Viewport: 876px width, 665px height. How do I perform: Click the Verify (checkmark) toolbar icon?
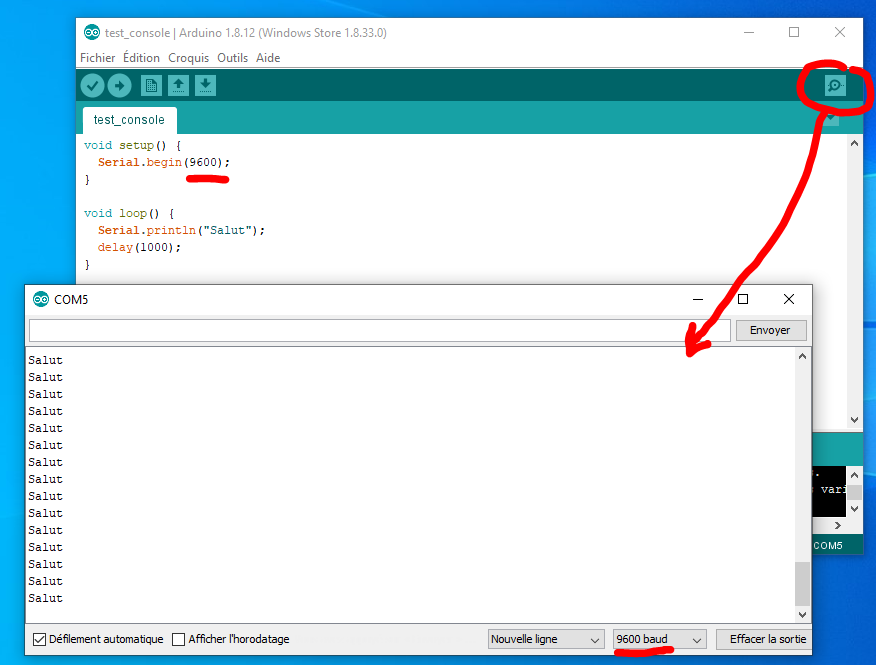tap(92, 86)
